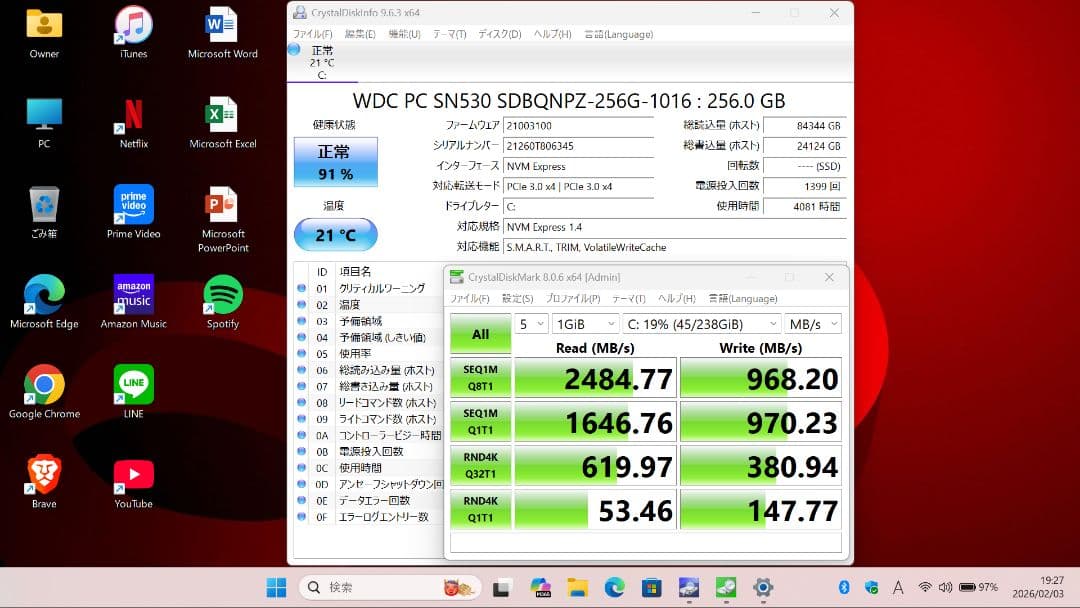Click the SEQ1M Q1T1 test button
This screenshot has width=1080, height=608.
pos(480,421)
